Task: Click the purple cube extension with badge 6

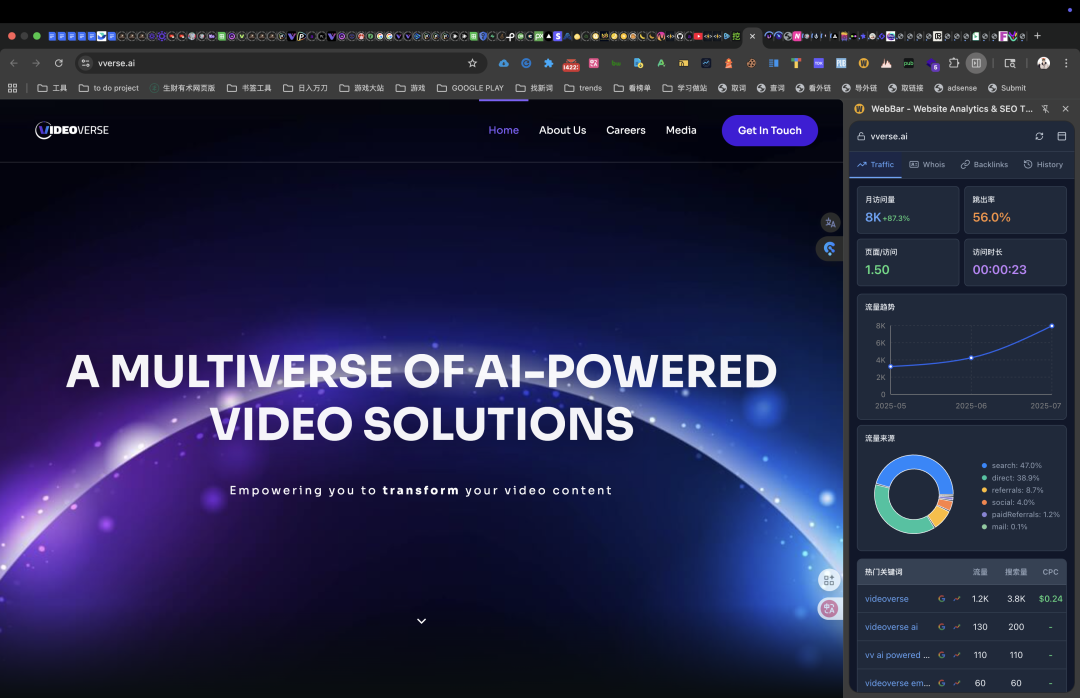Action: coord(932,64)
